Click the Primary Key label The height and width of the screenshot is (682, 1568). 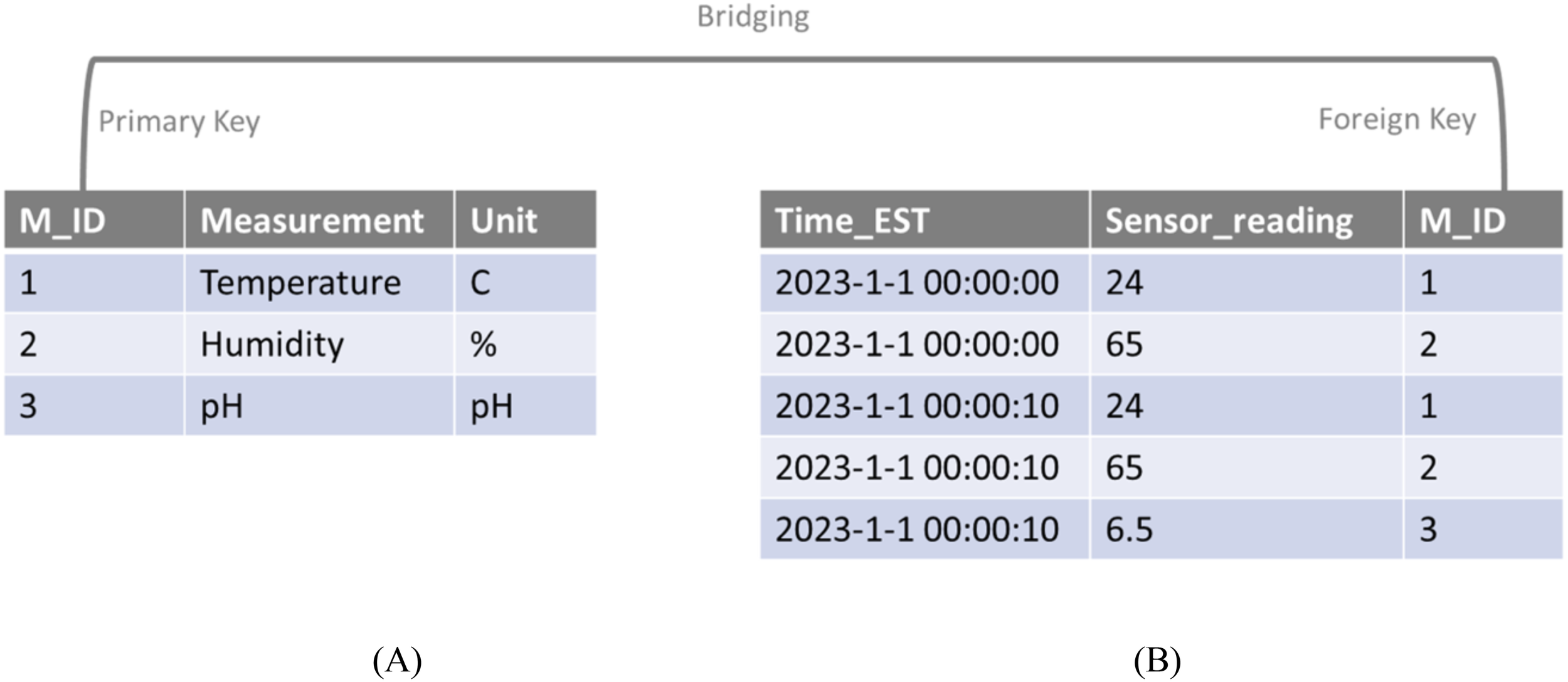coord(179,121)
